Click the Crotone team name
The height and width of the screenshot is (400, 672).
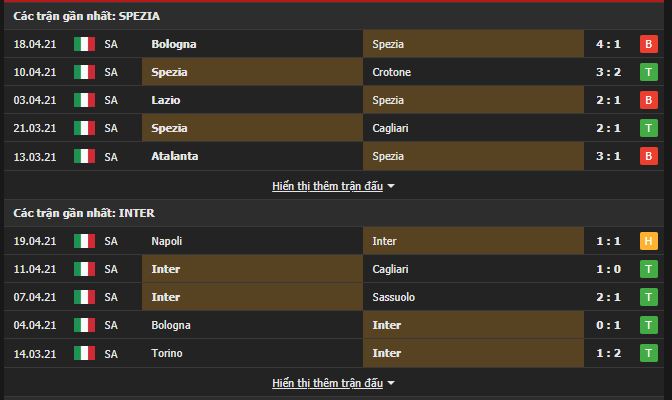pyautogui.click(x=391, y=72)
